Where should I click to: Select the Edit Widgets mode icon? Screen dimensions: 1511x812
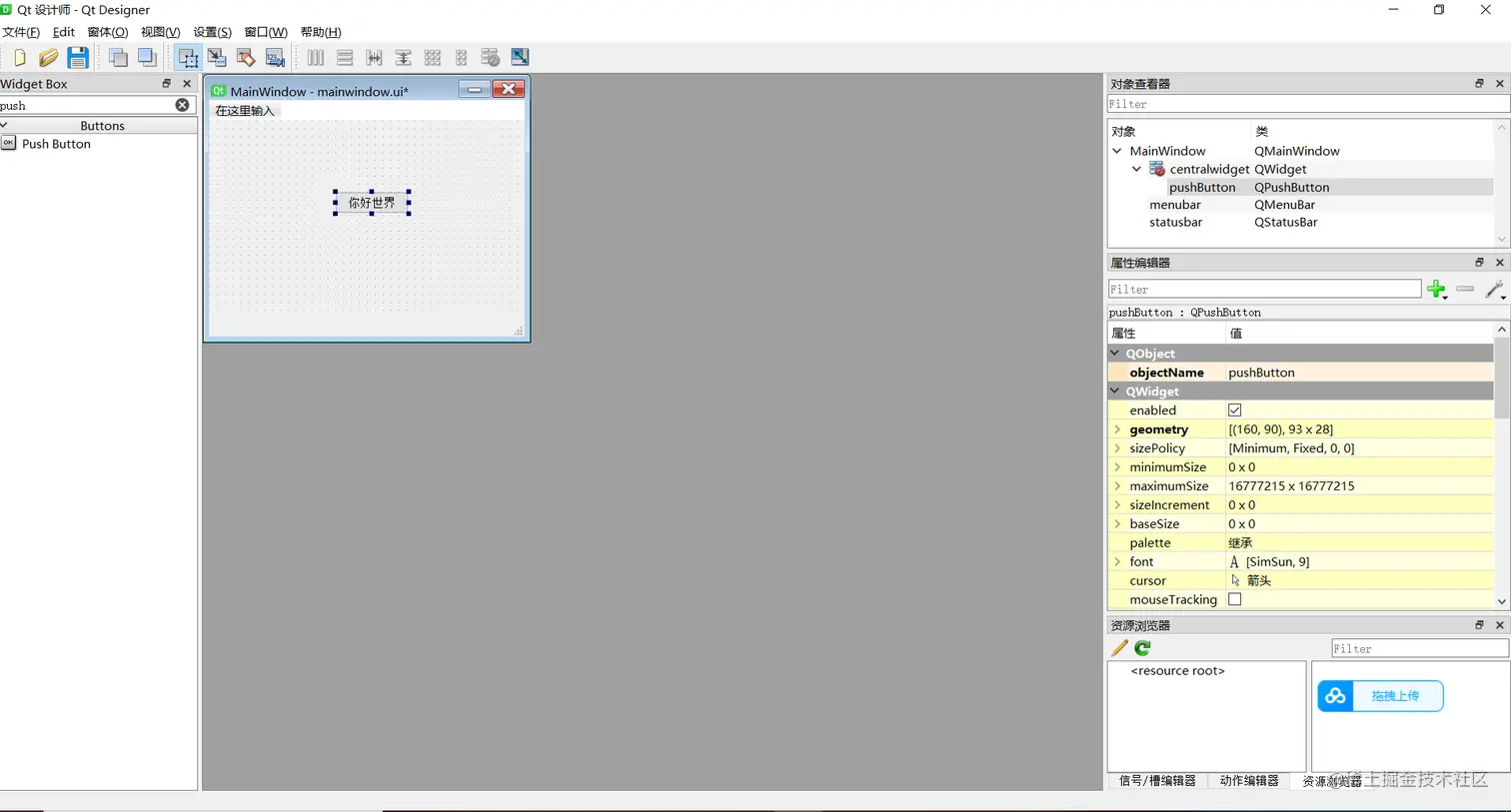pos(187,58)
